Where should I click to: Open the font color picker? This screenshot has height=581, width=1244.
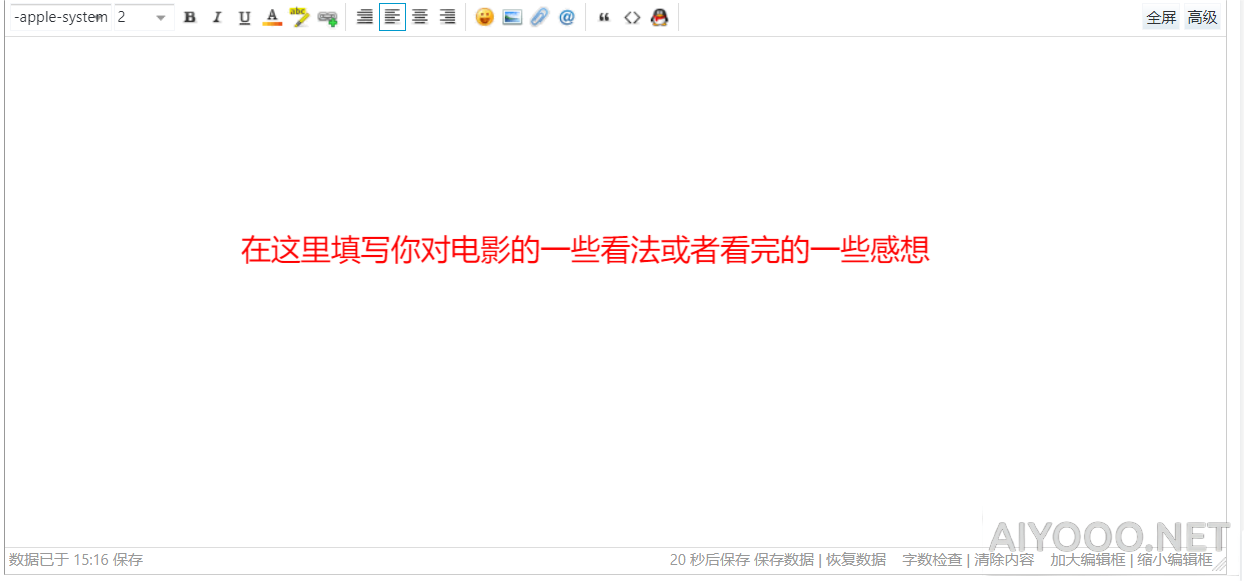click(x=272, y=17)
